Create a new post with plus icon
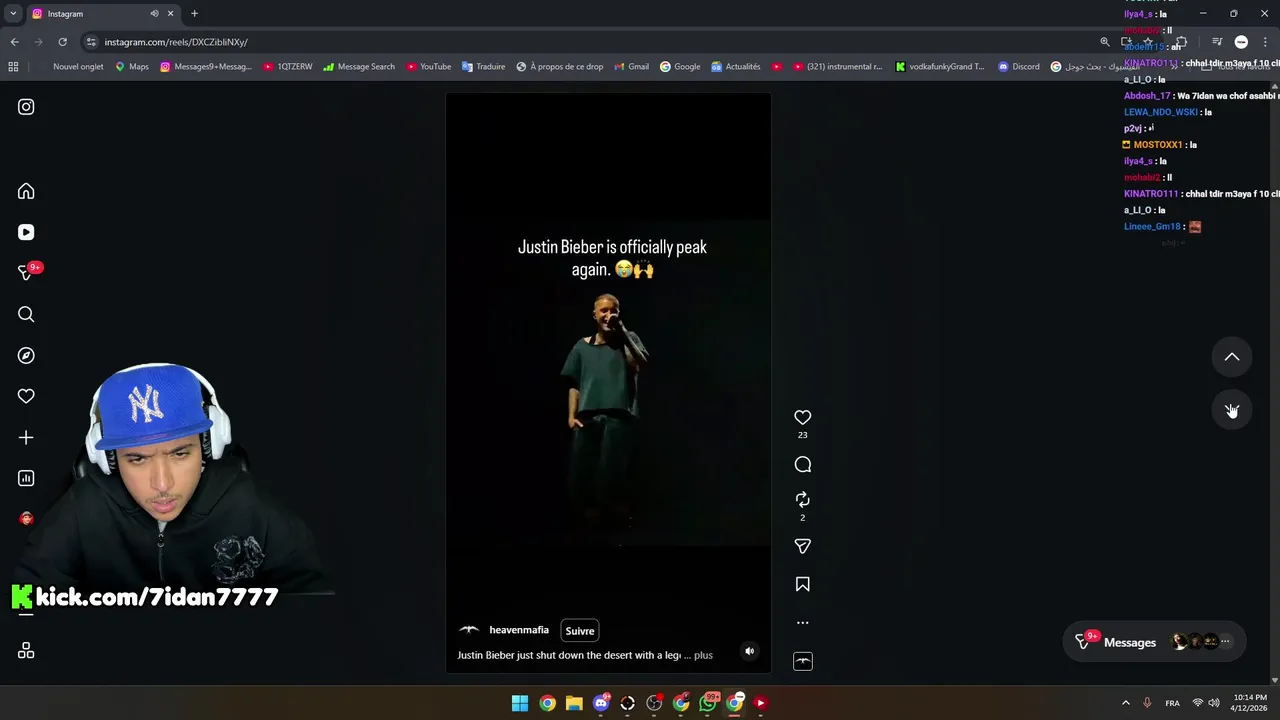1280x720 pixels. (x=26, y=437)
